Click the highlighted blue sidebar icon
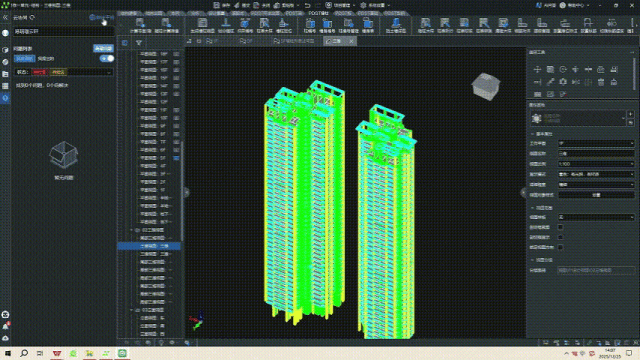 click(x=5, y=98)
